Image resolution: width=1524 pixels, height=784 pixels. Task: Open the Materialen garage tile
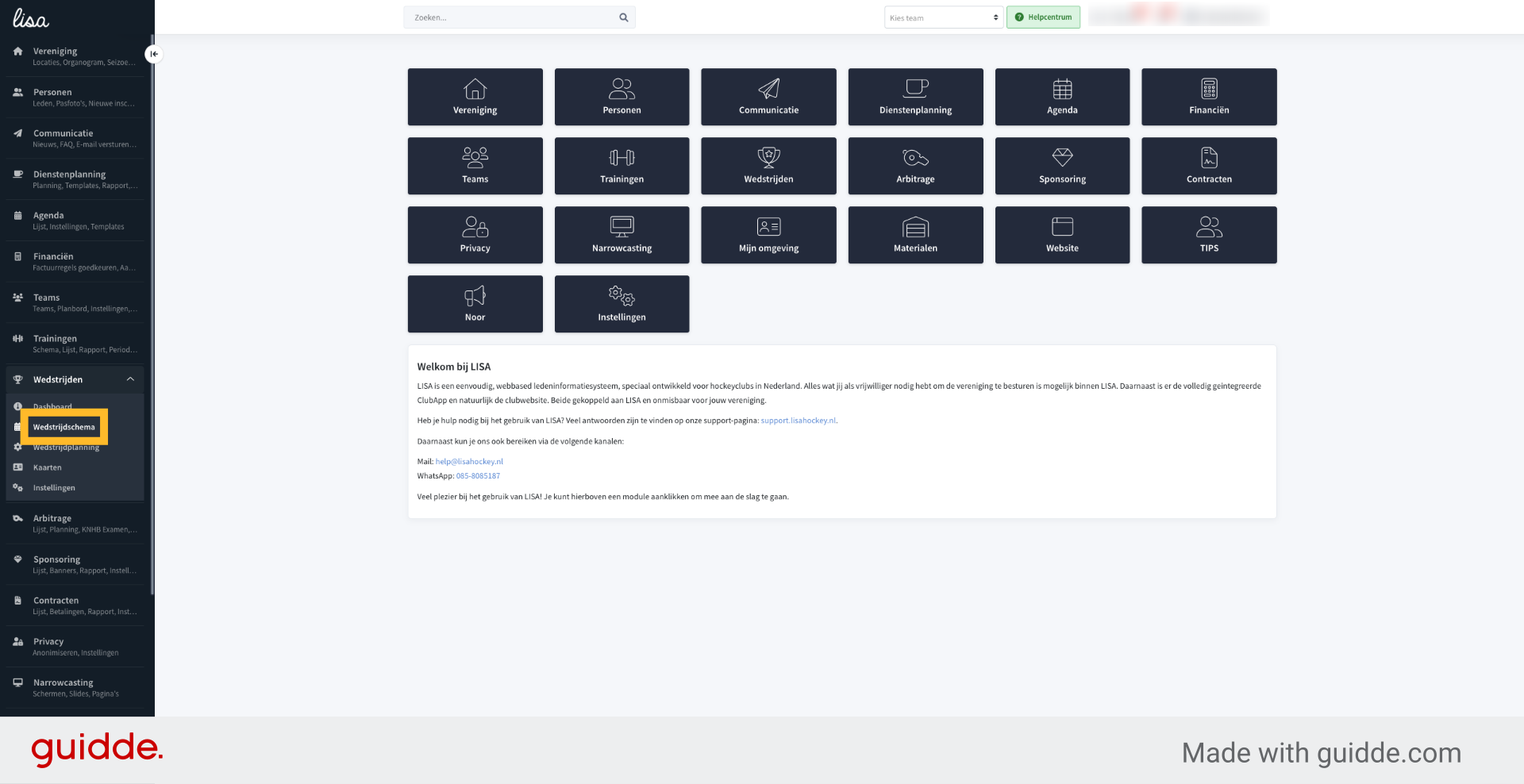(x=915, y=235)
